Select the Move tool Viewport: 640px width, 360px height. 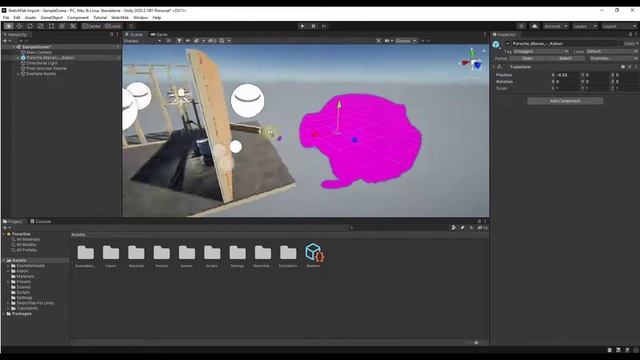pos(19,26)
